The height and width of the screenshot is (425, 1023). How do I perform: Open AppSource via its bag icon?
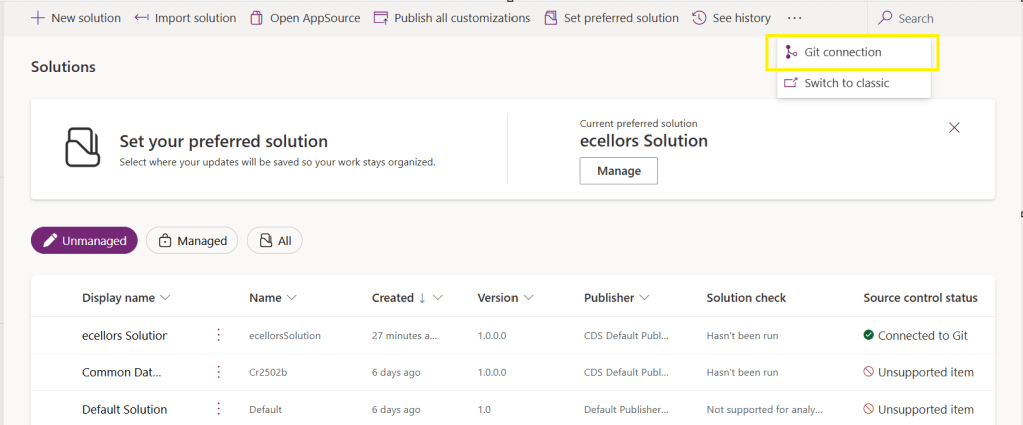pos(257,18)
